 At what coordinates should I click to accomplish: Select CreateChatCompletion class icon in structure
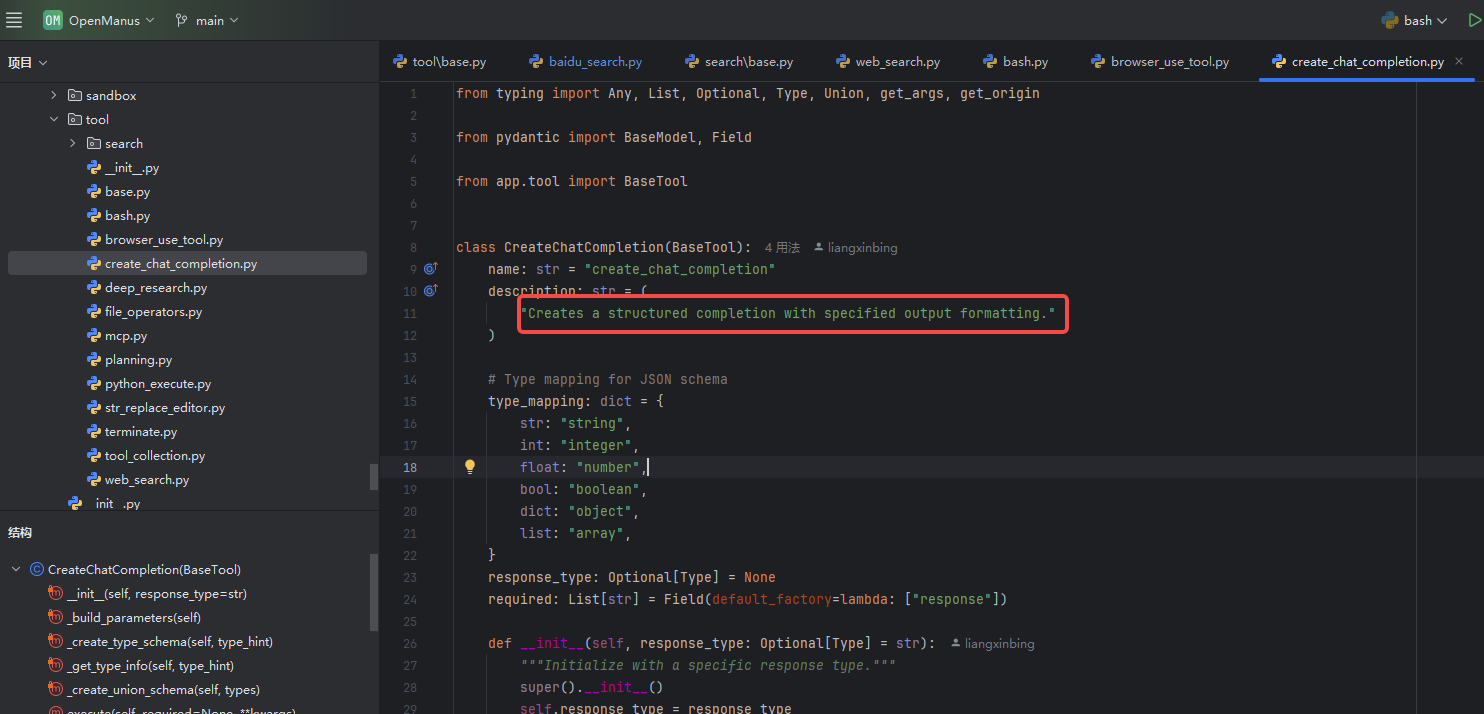[x=37, y=570]
